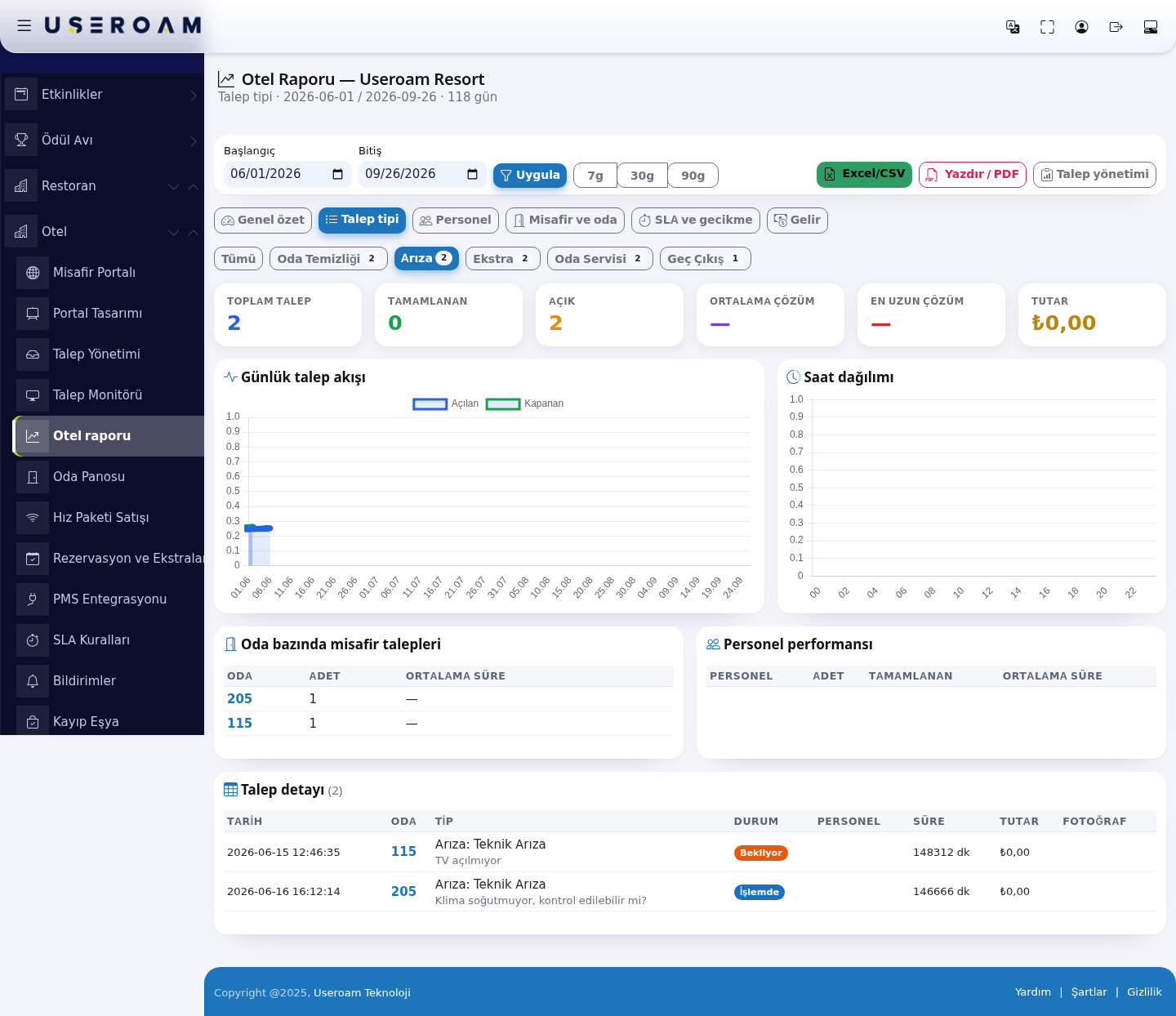1176x1016 pixels.
Task: Click the Kayıp Eşya bag icon
Action: tap(33, 722)
